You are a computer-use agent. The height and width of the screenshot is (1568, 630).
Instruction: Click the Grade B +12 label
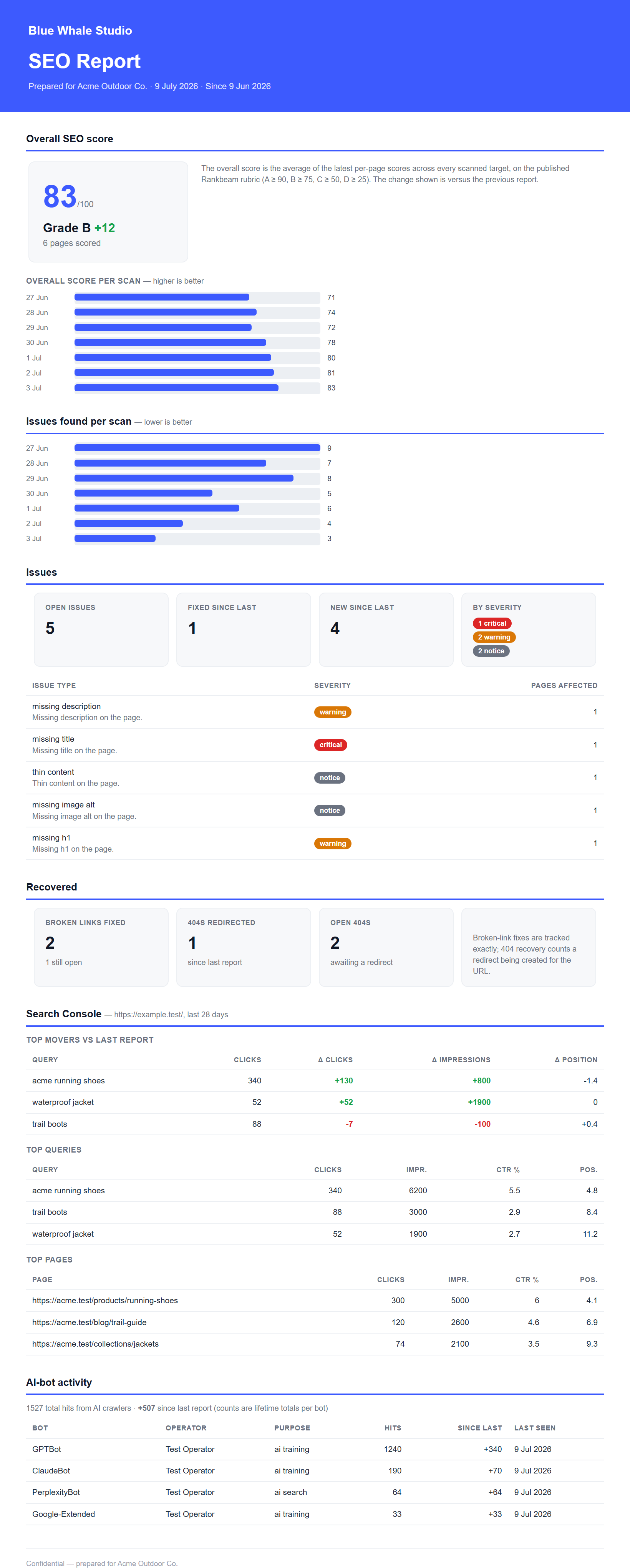pos(78,228)
